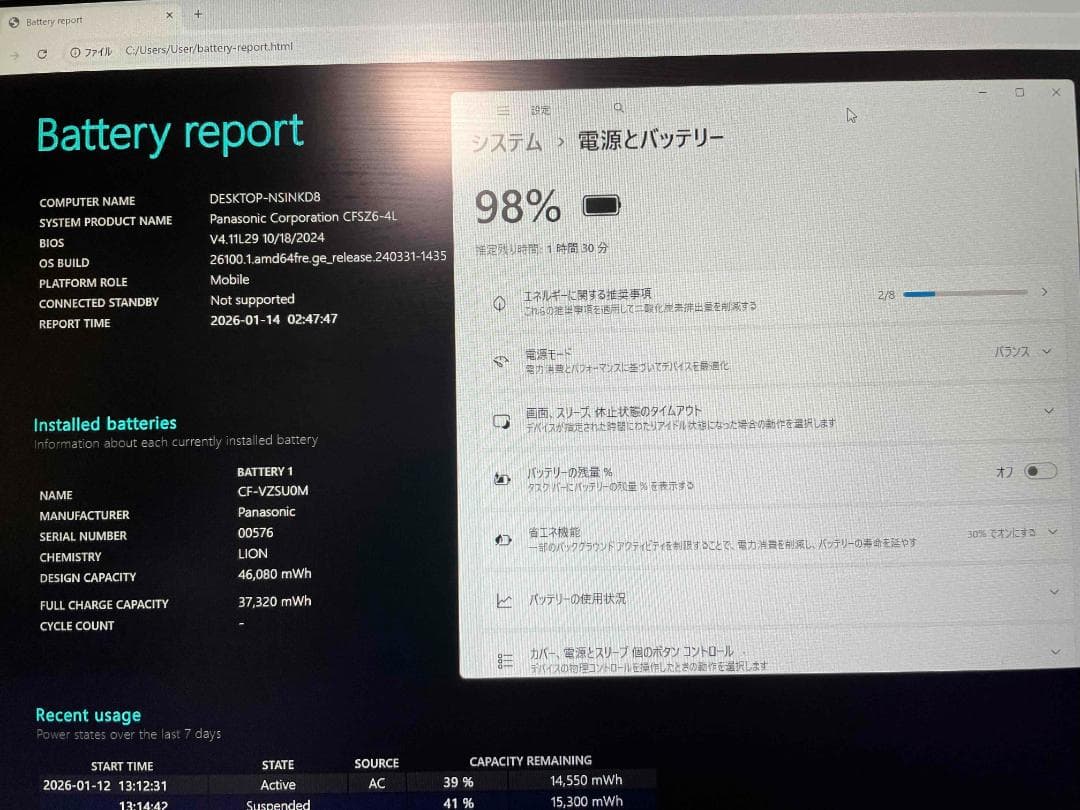Image resolution: width=1080 pixels, height=810 pixels.
Task: Click the power mode icon
Action: click(501, 361)
